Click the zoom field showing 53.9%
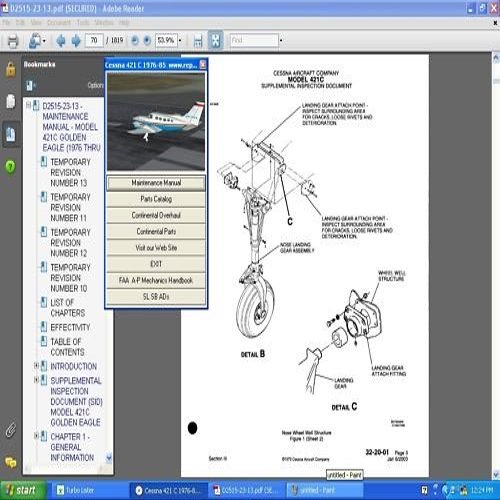 coord(166,41)
